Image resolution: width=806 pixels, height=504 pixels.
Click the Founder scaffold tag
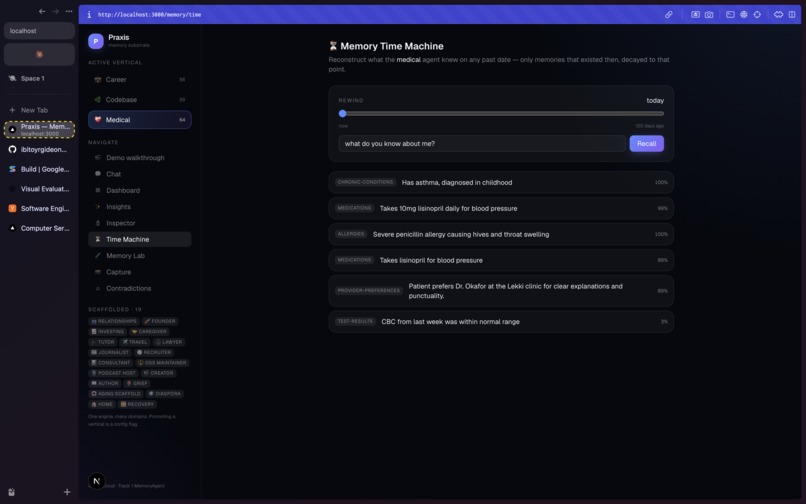tap(160, 321)
